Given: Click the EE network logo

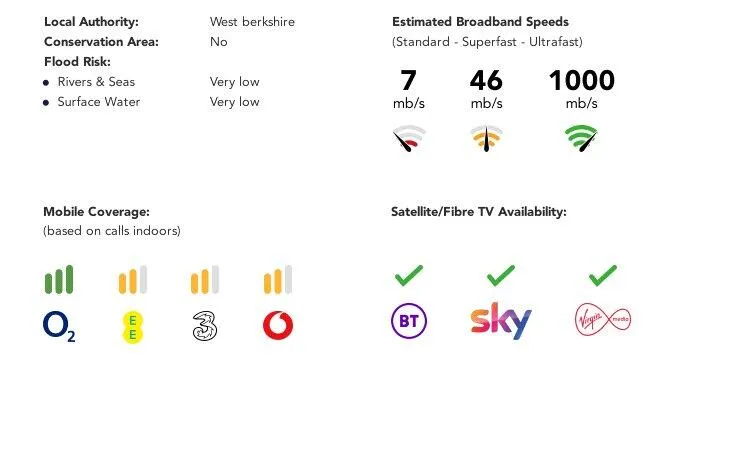Looking at the screenshot, I should pos(132,326).
